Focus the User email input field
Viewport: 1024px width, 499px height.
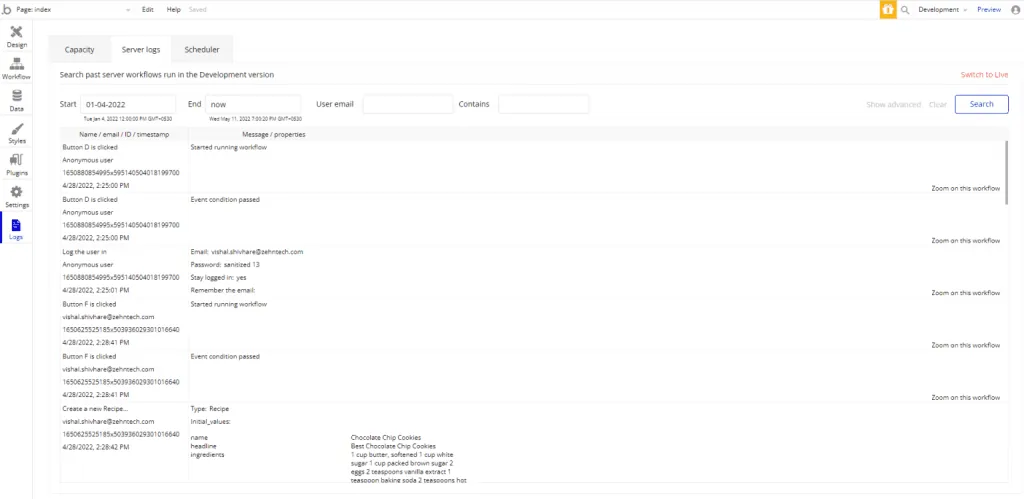tap(408, 104)
